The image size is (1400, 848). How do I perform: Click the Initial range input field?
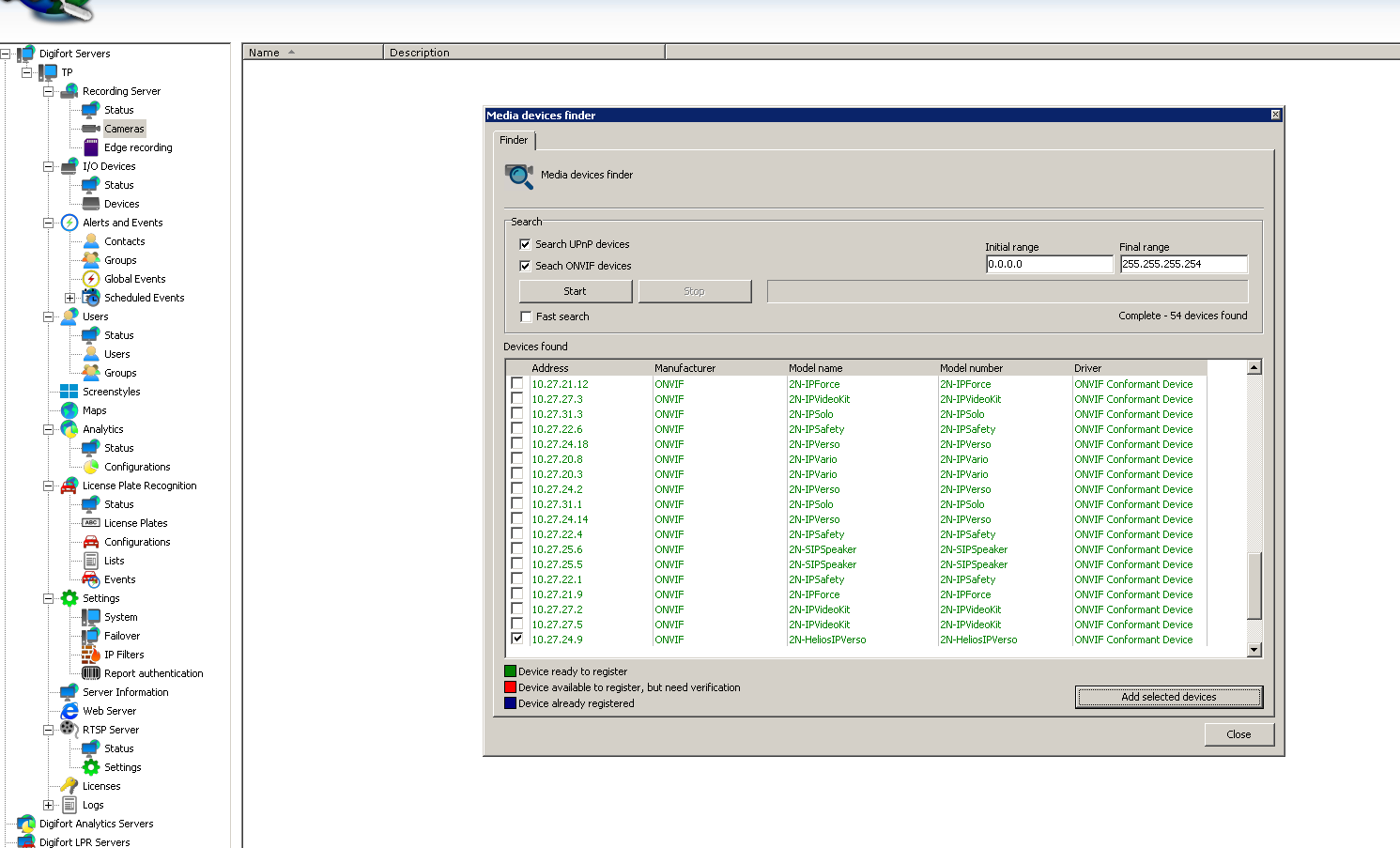click(x=1049, y=264)
